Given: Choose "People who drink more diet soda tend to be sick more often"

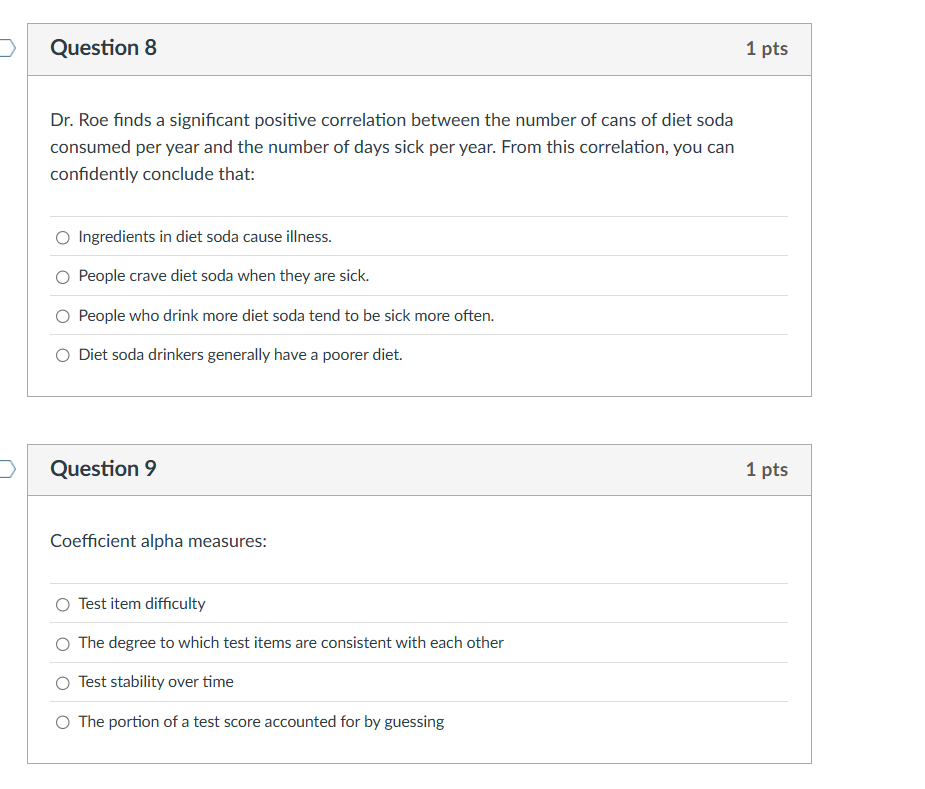Looking at the screenshot, I should (x=62, y=316).
